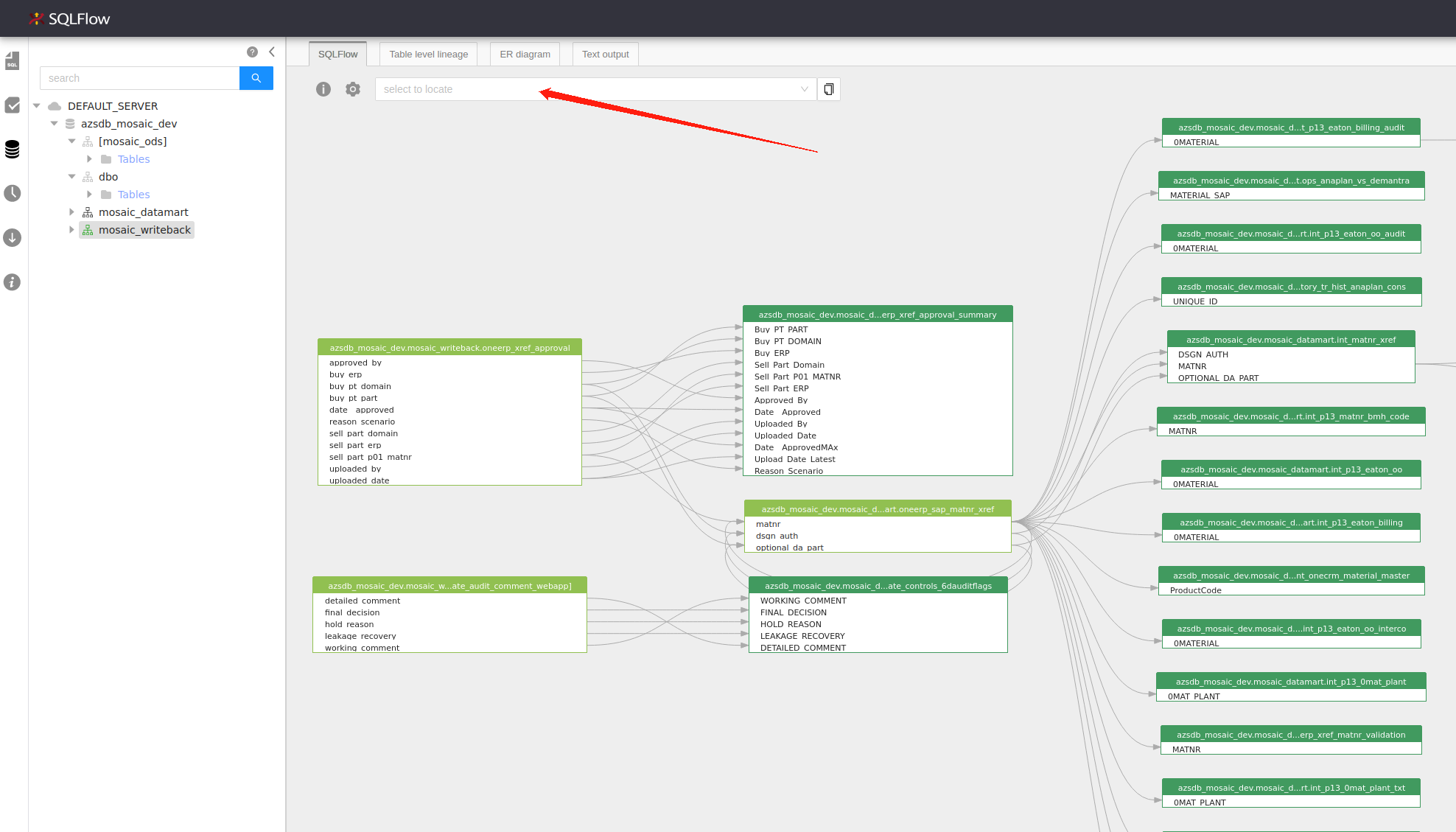Select the erp_xref_approval_summary table header
The width and height of the screenshot is (1456, 832).
point(878,315)
